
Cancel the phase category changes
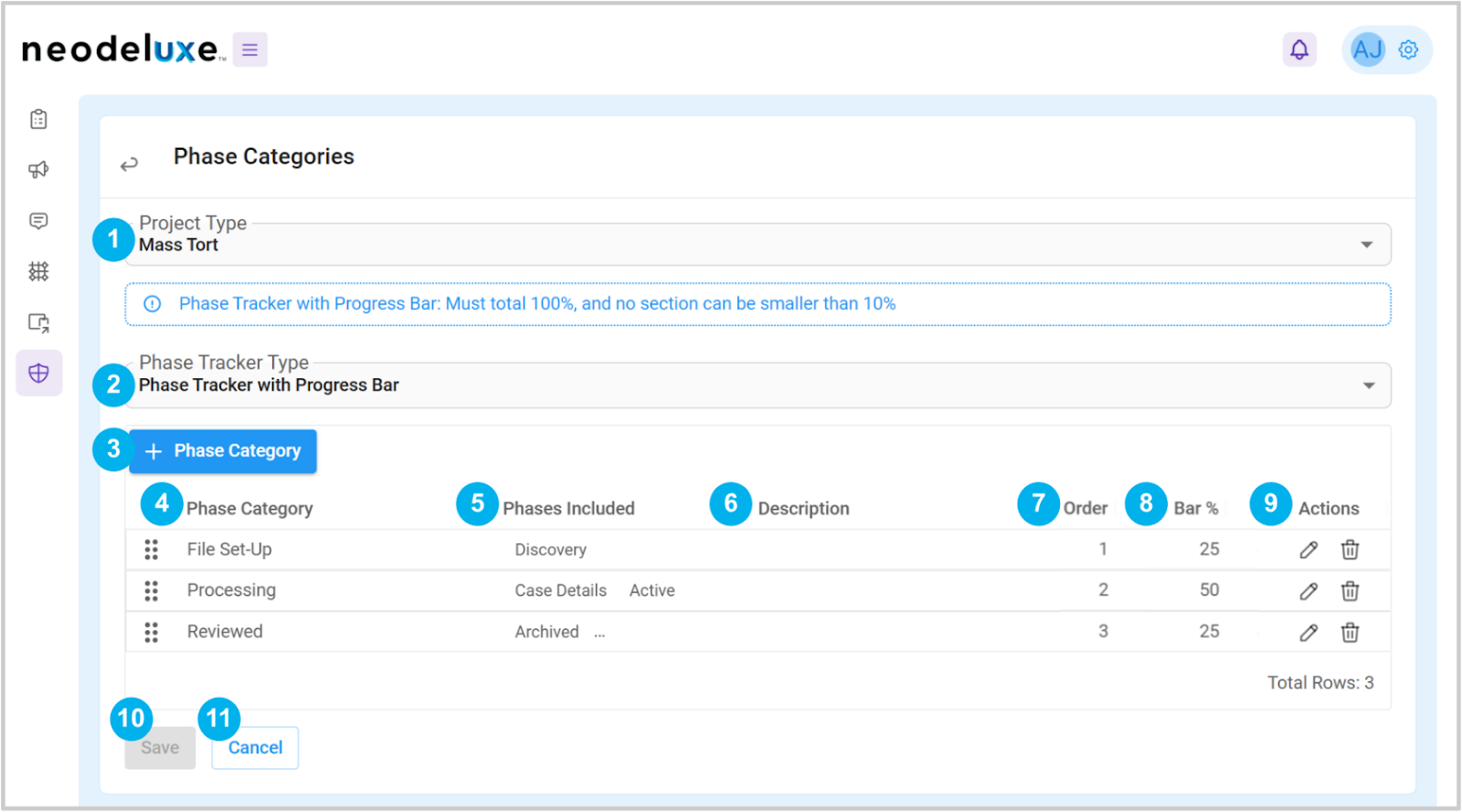point(255,748)
